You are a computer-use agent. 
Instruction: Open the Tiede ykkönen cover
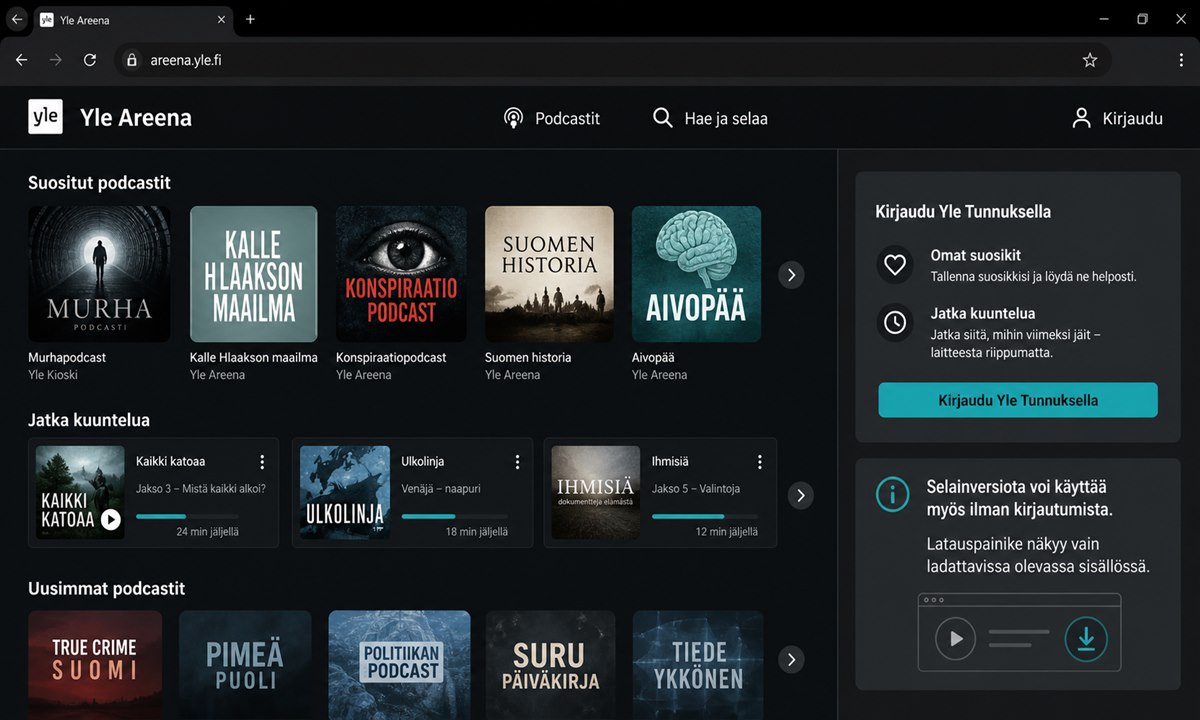[698, 665]
